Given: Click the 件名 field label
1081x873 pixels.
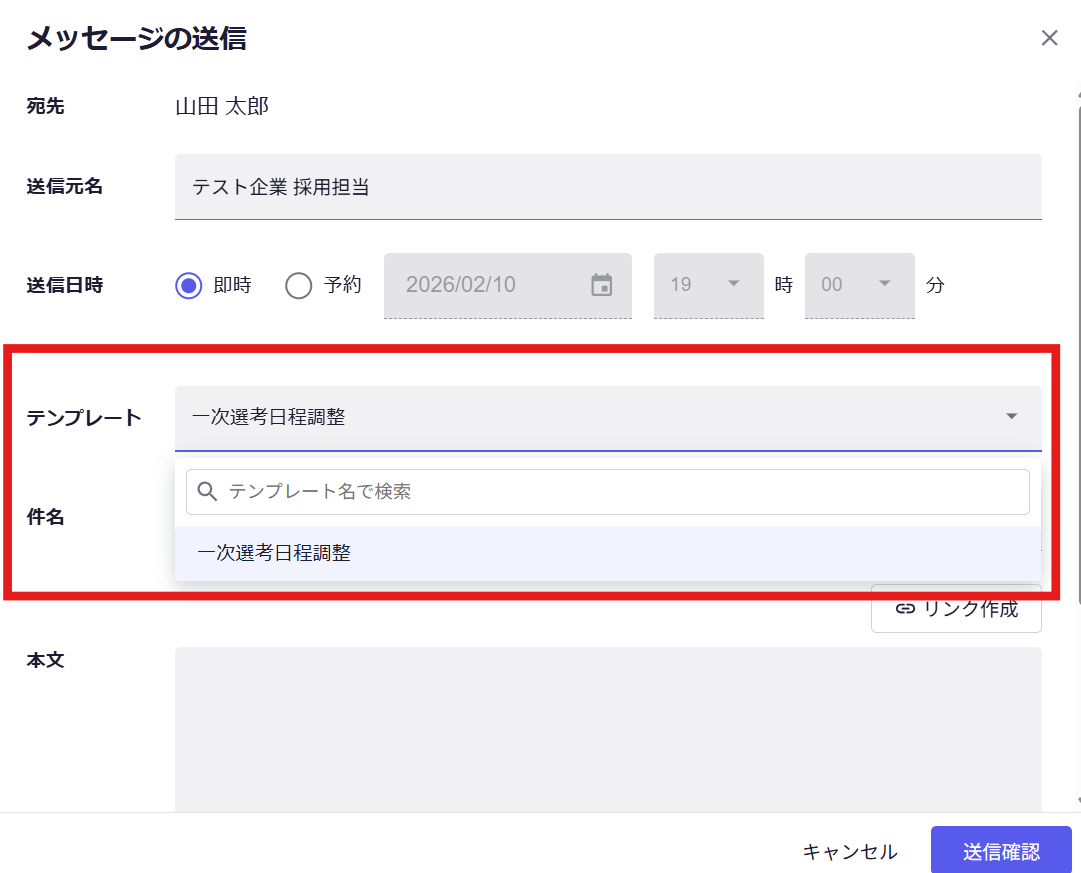Looking at the screenshot, I should click(x=45, y=518).
